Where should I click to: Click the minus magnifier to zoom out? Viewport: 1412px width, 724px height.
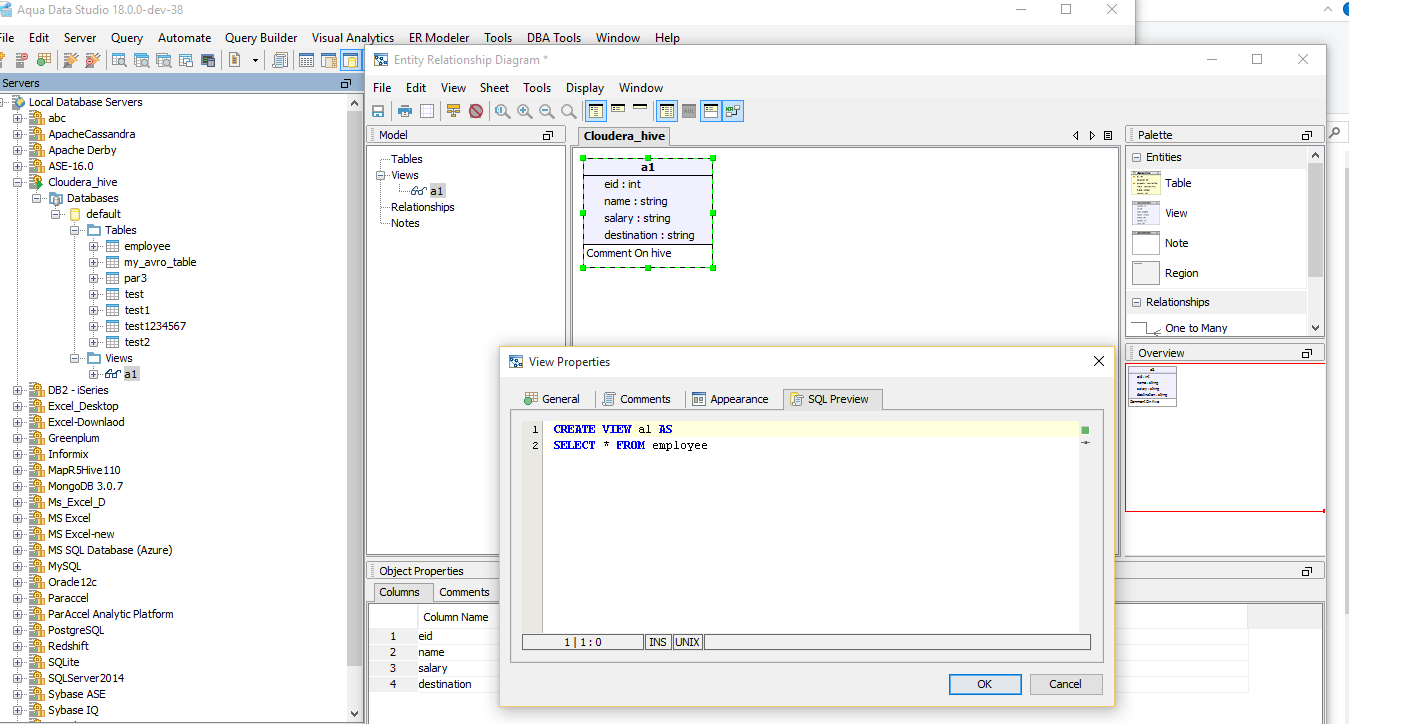pyautogui.click(x=546, y=111)
